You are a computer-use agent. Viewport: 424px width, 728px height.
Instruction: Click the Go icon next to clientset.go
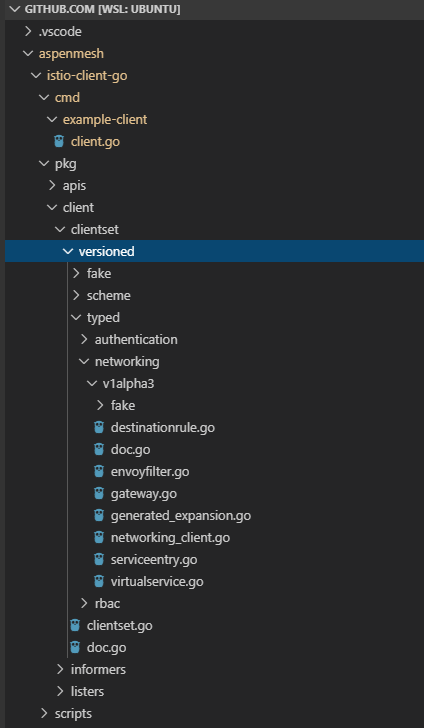(x=75, y=625)
